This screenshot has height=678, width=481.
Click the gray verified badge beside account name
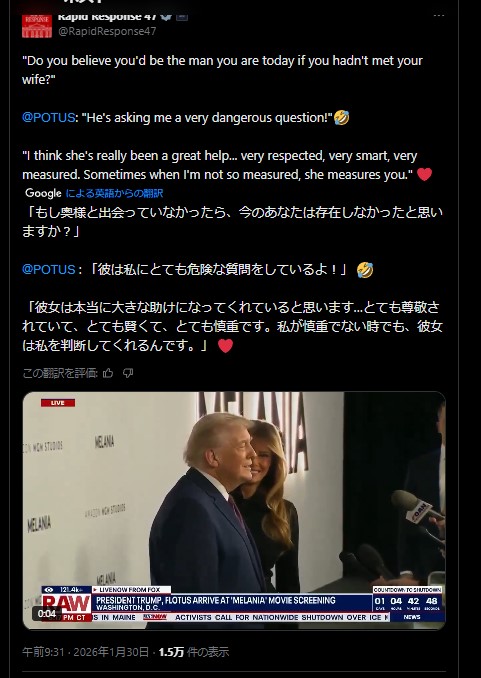[166, 16]
